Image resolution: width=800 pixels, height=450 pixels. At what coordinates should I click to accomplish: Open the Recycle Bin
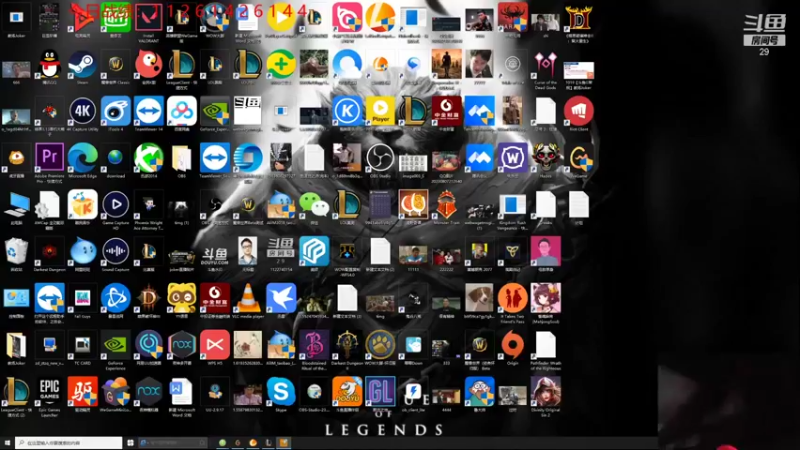16,251
